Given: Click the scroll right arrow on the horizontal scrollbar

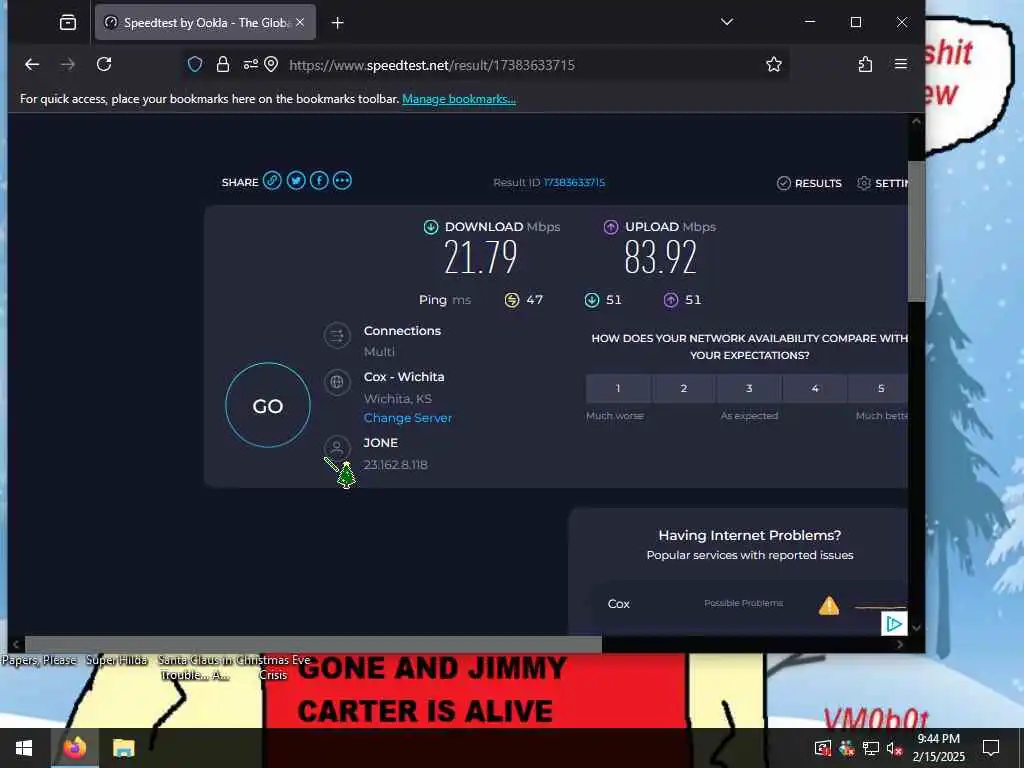Looking at the screenshot, I should pyautogui.click(x=900, y=644).
